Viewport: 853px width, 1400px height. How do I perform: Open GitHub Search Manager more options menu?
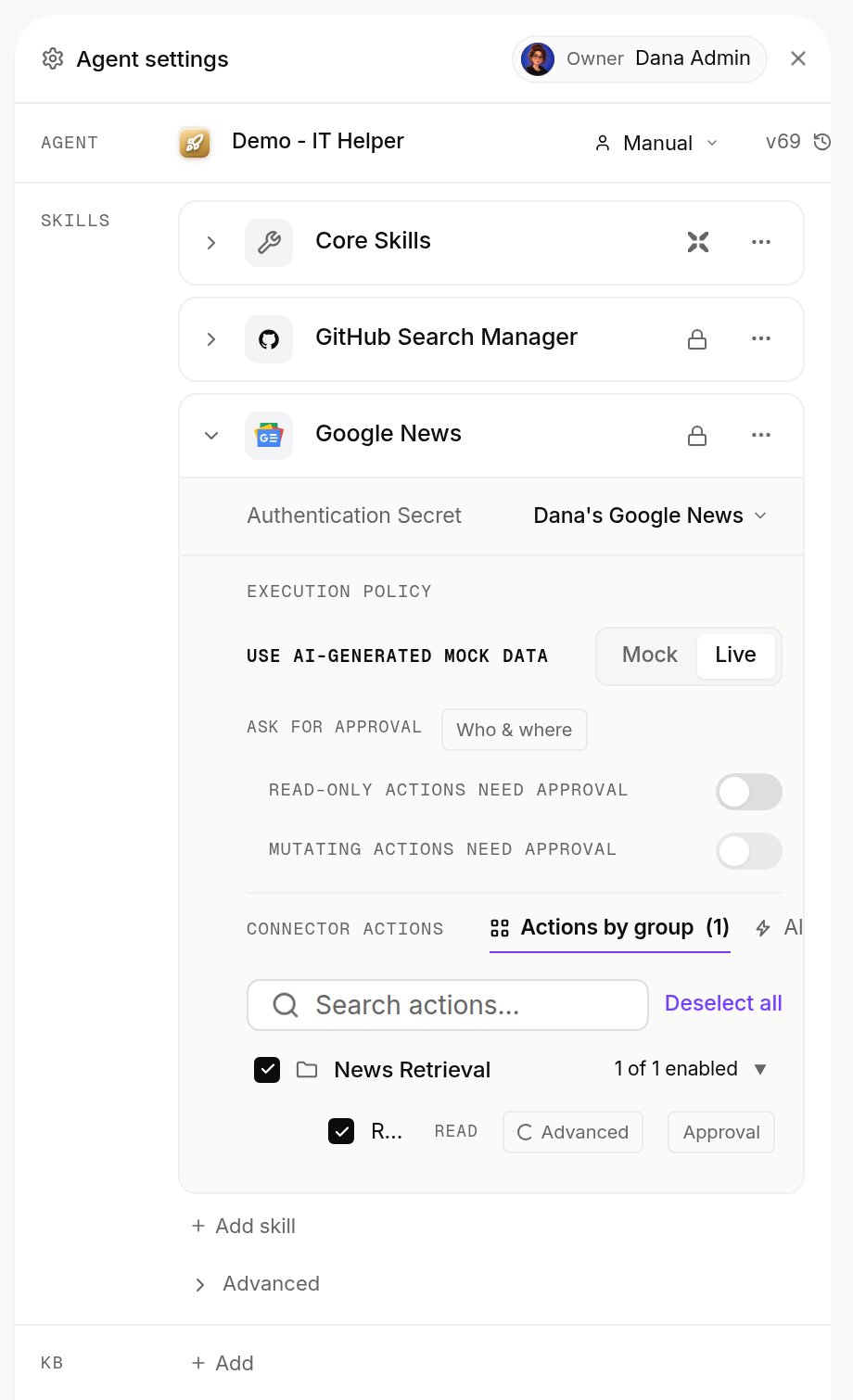click(761, 338)
